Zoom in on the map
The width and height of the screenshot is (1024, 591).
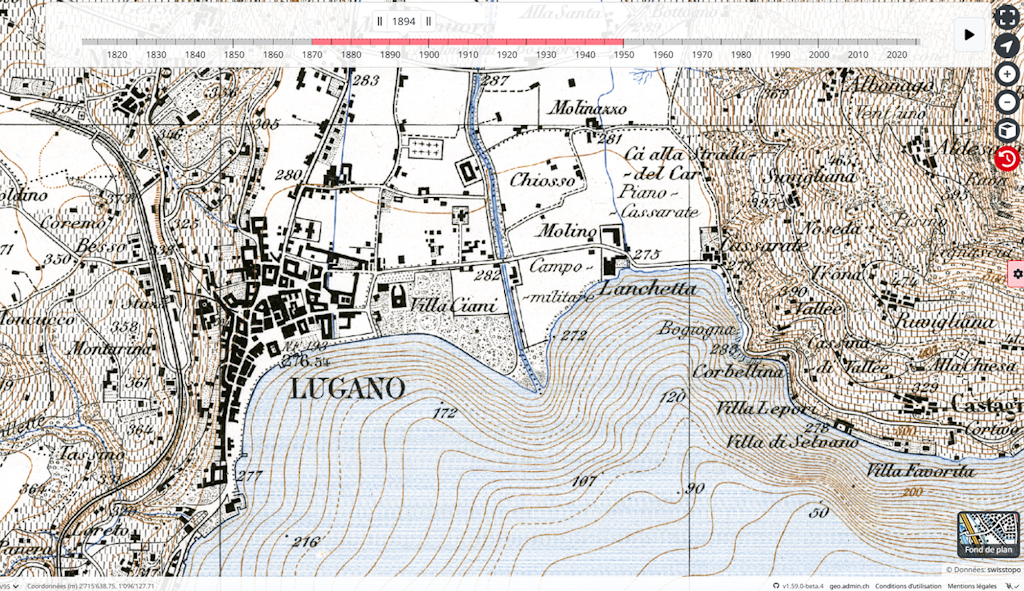(x=1007, y=74)
